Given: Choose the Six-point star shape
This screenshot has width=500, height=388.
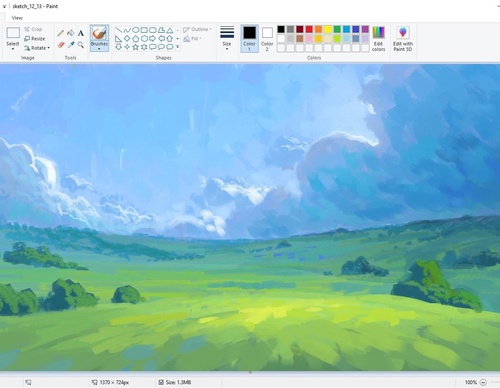Looking at the screenshot, I should click(x=144, y=47).
